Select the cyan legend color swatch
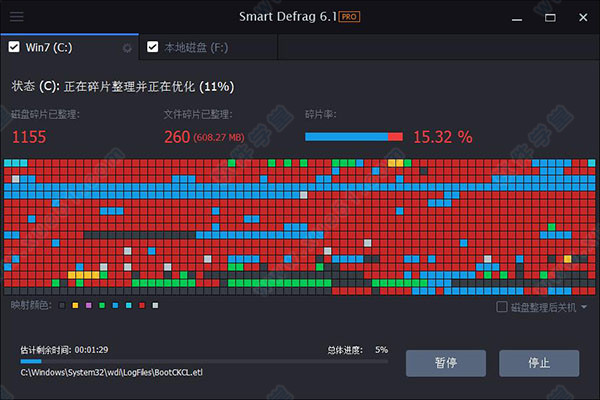 (129, 305)
